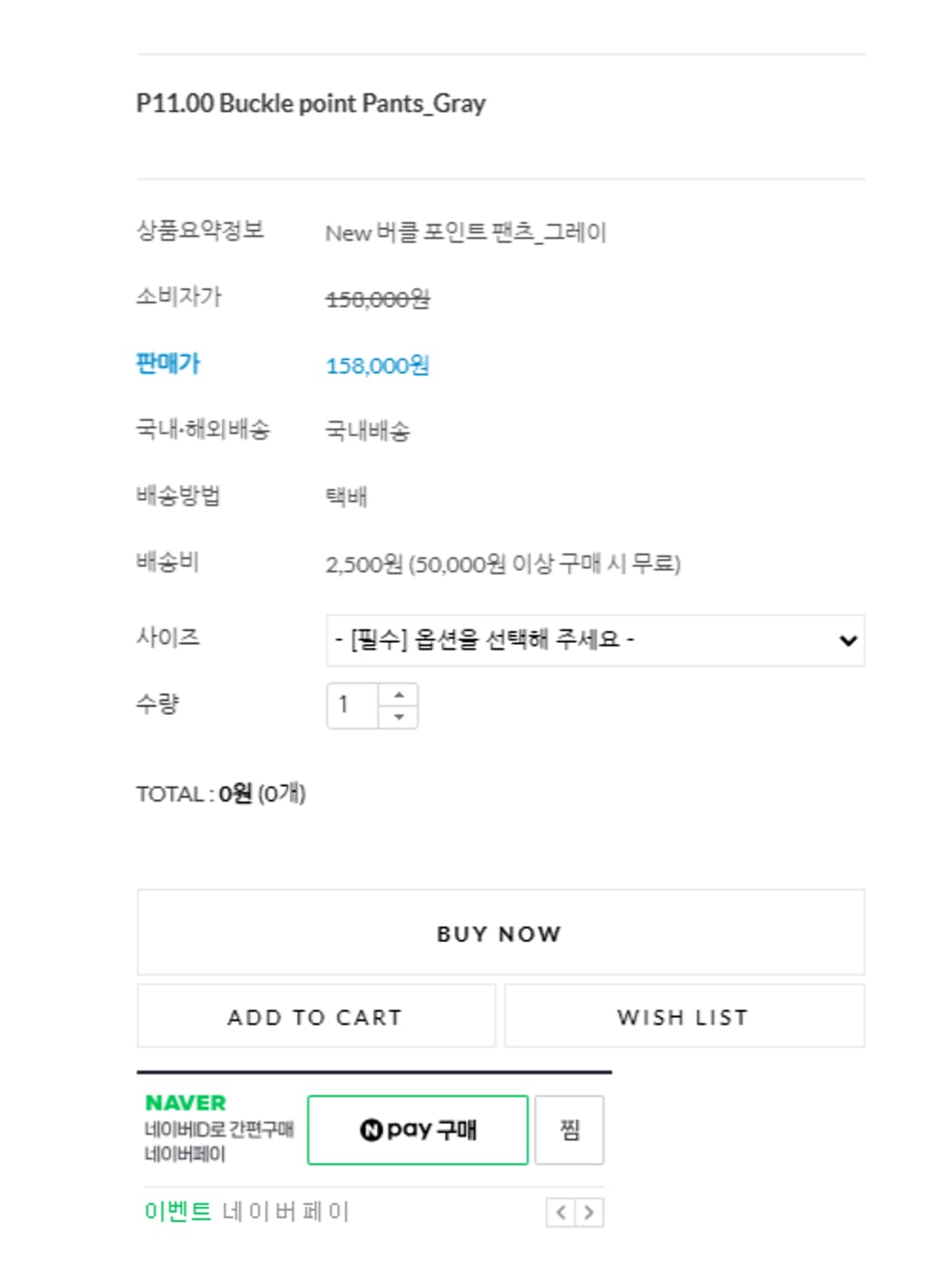Click the previous arrow in the 이벤트 carousel

(x=562, y=1211)
